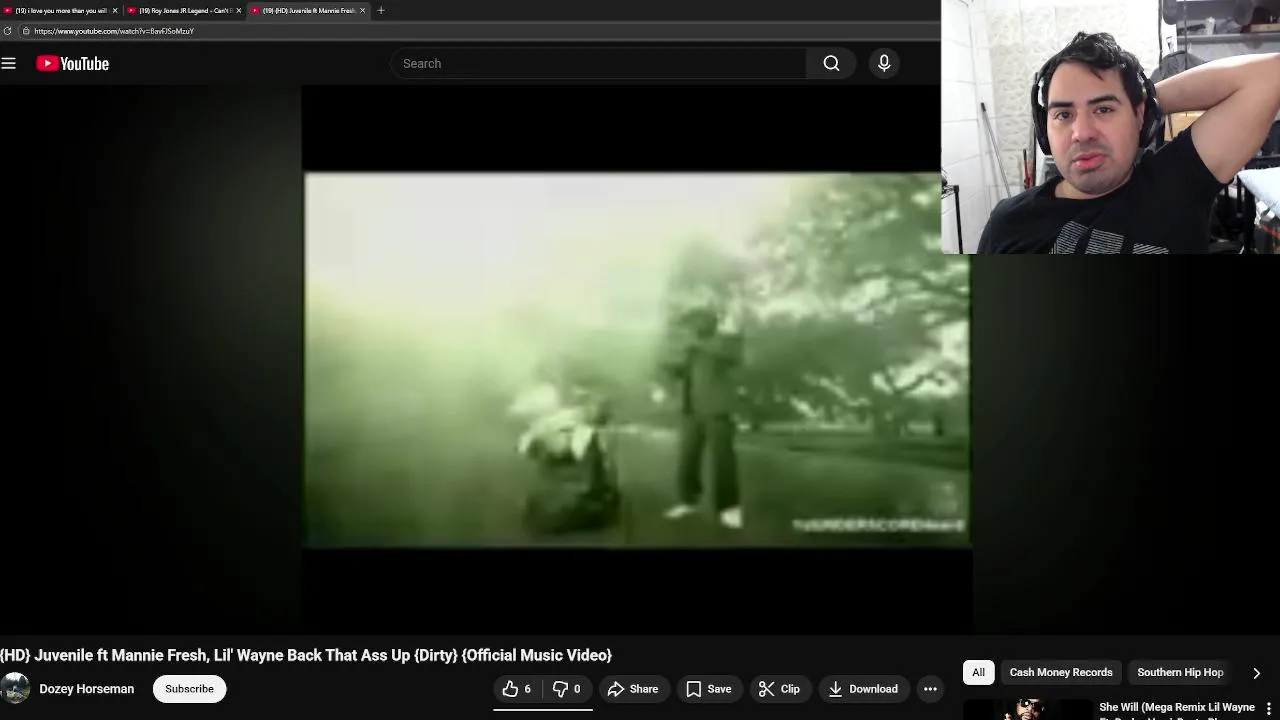Dislike the video with thumbs-down button
1280x720 pixels.
(x=567, y=689)
